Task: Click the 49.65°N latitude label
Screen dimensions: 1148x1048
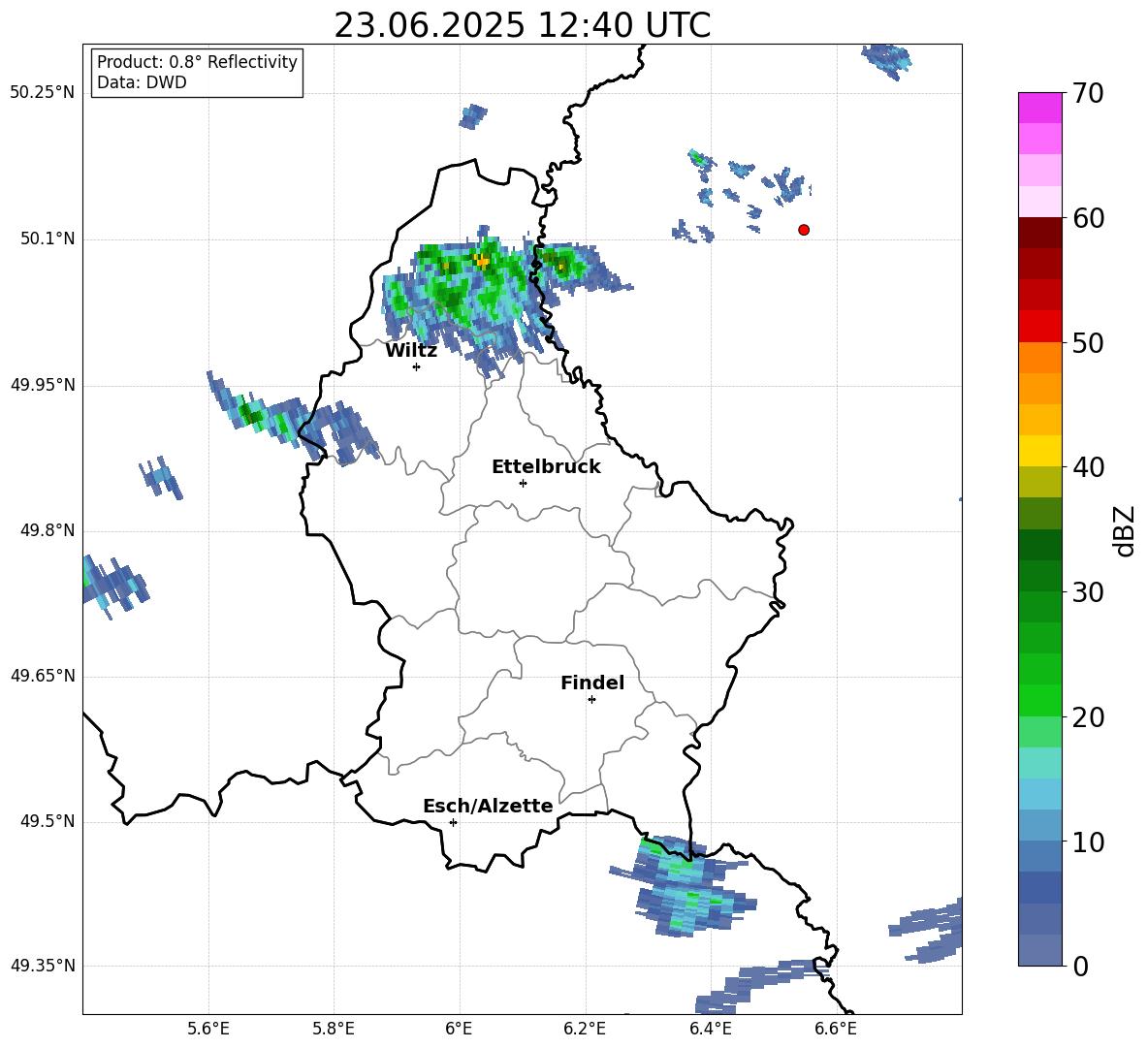Action: pyautogui.click(x=43, y=676)
